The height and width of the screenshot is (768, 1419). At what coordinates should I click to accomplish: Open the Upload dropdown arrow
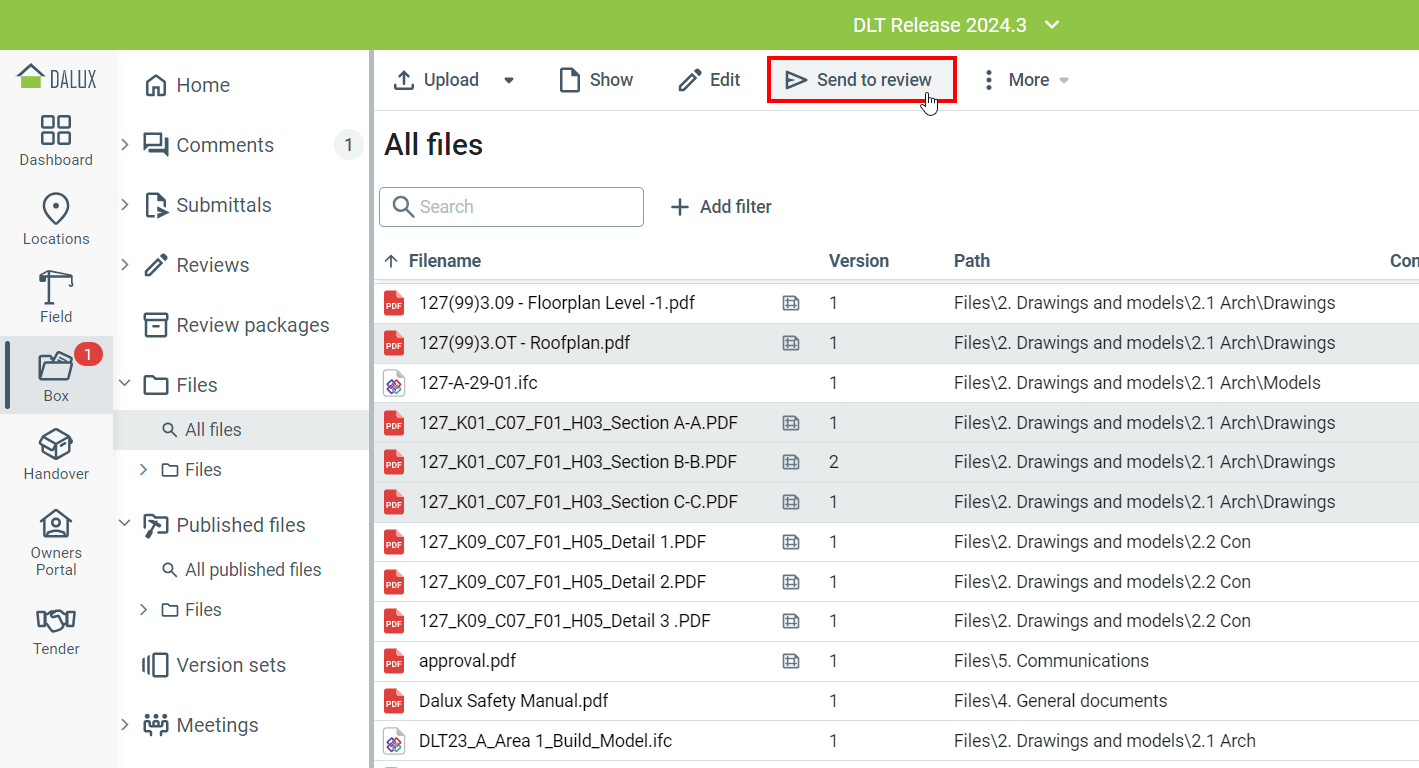[x=509, y=80]
